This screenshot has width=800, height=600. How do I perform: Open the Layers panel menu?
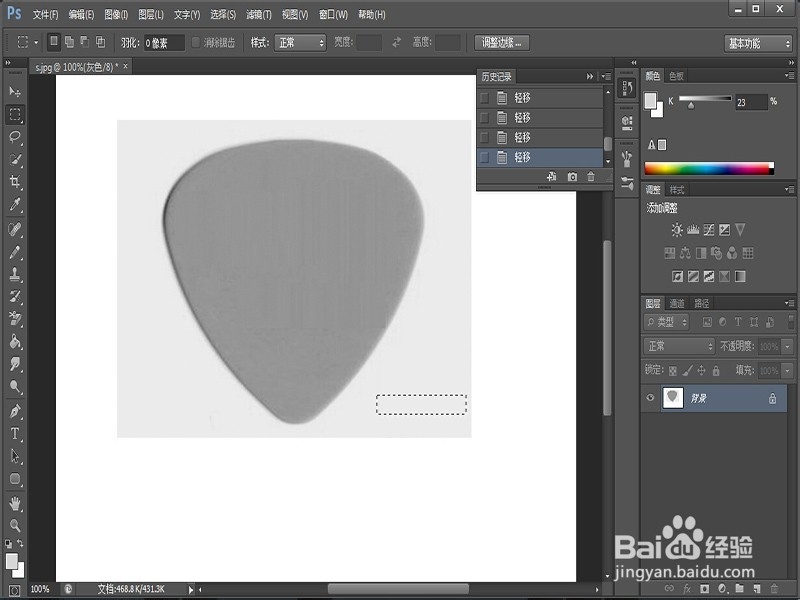pyautogui.click(x=790, y=303)
